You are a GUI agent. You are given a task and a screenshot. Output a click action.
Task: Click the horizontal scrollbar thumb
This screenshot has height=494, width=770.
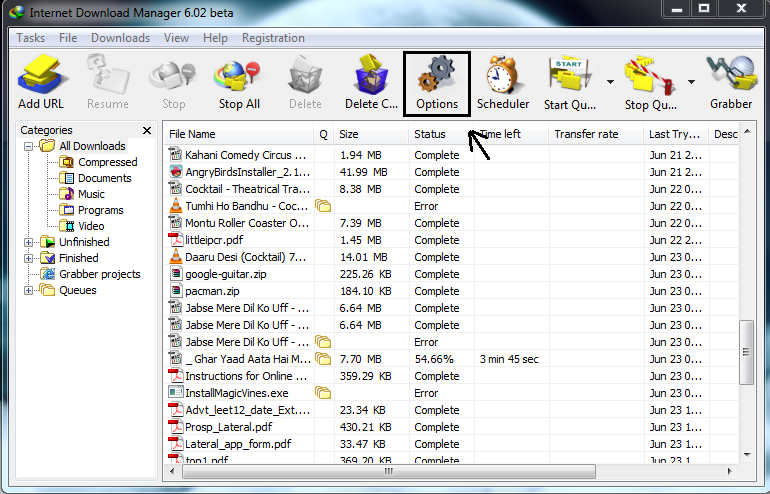click(388, 471)
